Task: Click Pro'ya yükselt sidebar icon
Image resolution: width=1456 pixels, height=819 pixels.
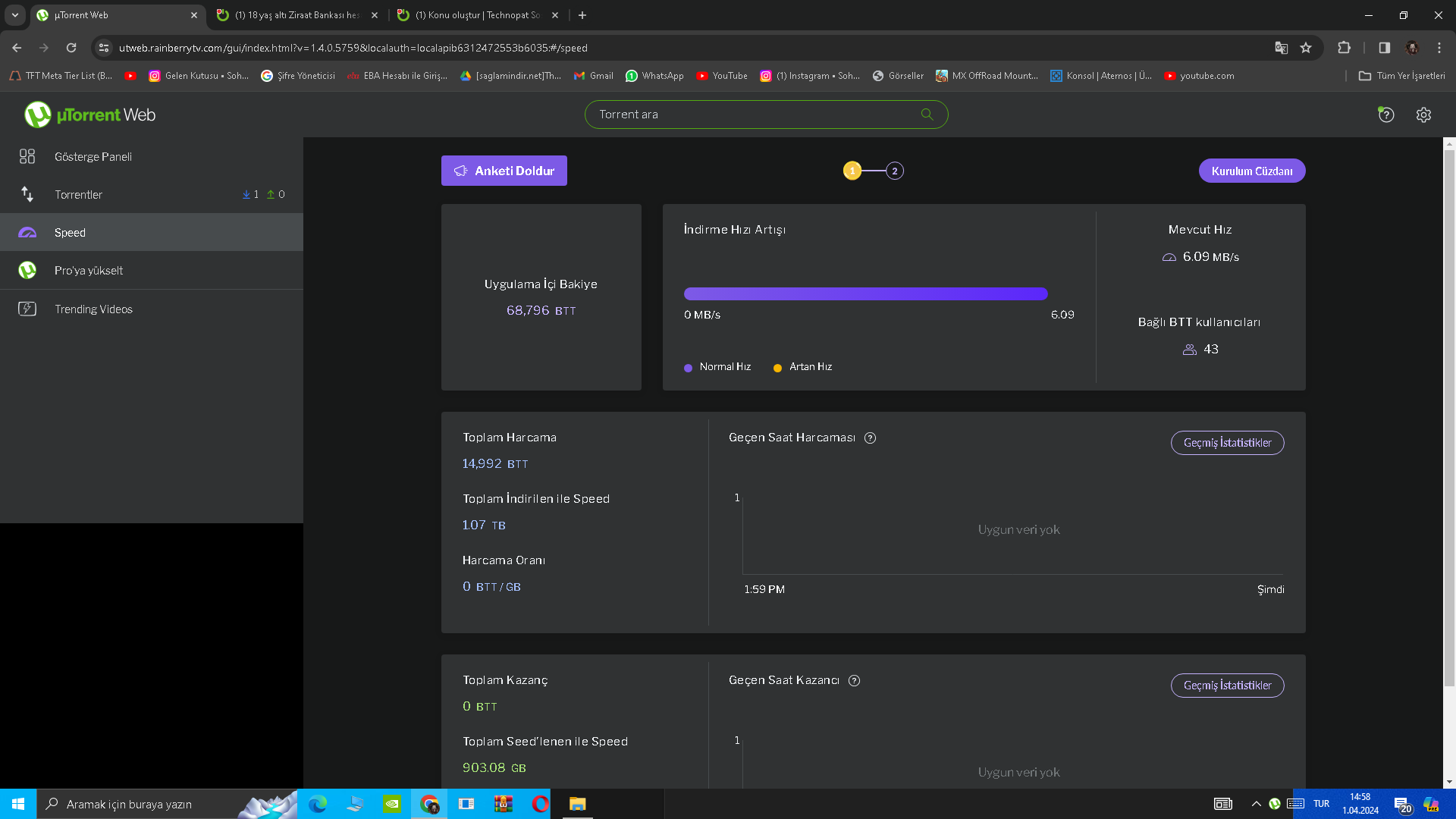Action: point(27,270)
